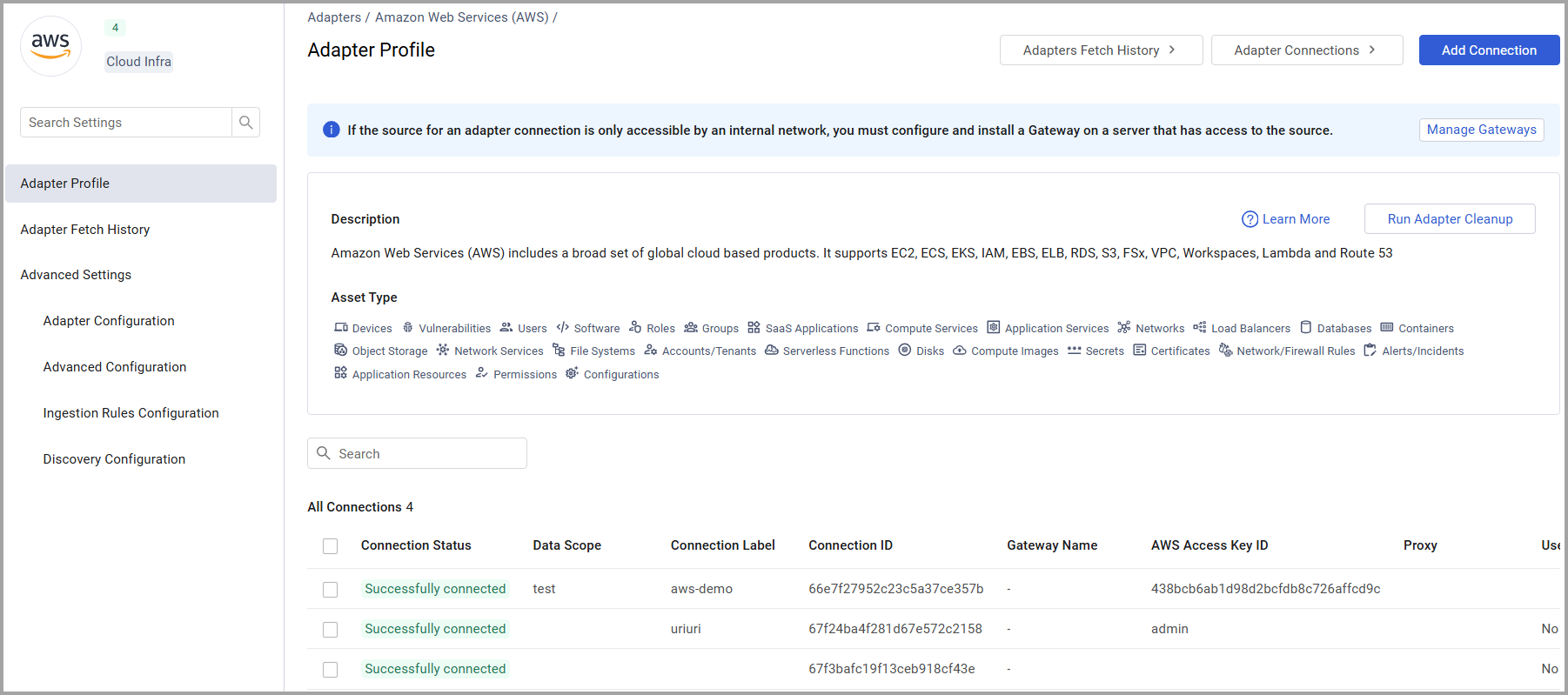1568x695 pixels.
Task: Click connection ID 67f24ba4f281d67e572c2158
Action: click(x=895, y=629)
